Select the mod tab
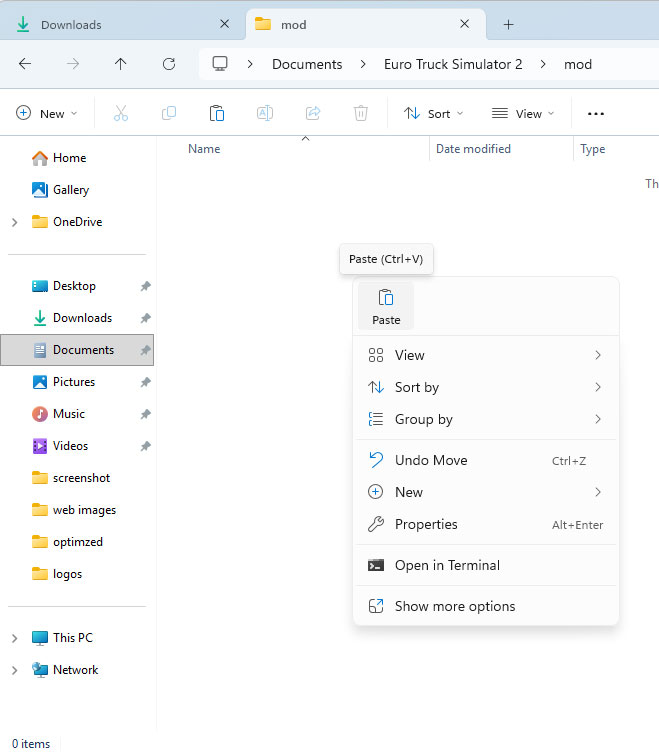 pos(366,24)
